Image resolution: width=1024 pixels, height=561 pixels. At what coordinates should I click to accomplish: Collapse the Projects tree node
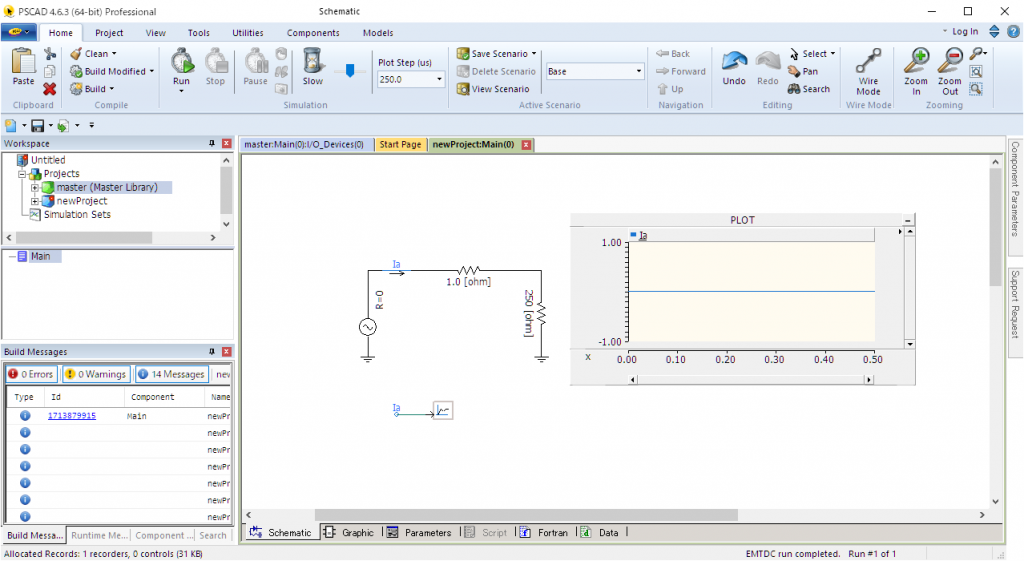coord(22,174)
